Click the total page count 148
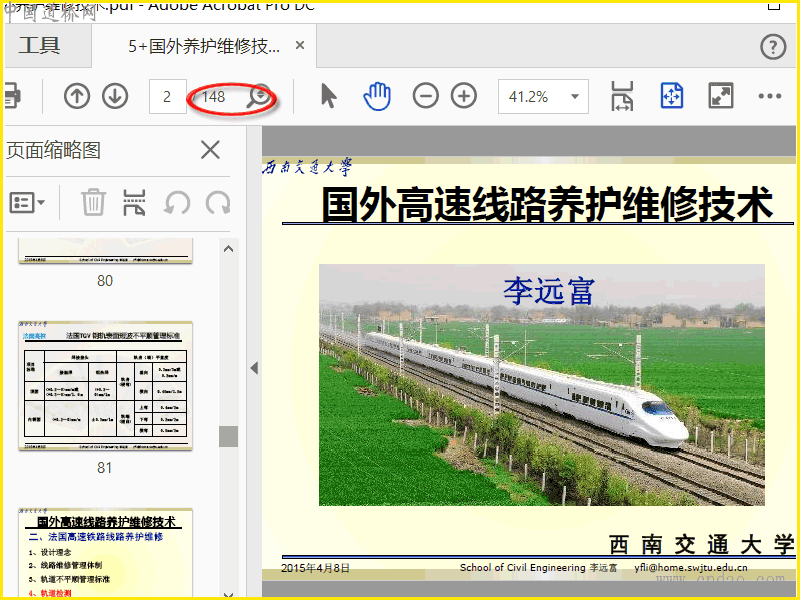 (213, 96)
